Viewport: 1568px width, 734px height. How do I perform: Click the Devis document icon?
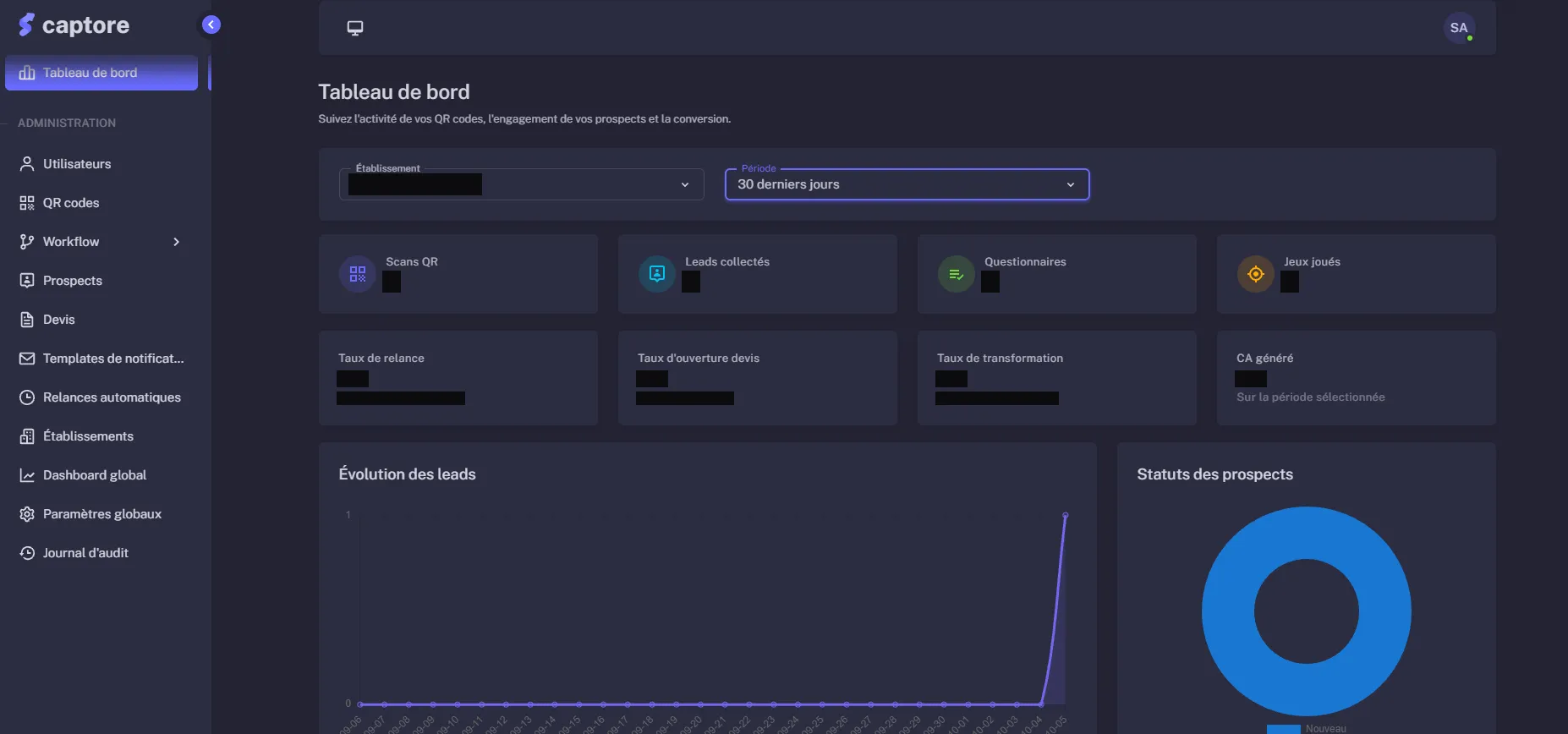point(27,320)
